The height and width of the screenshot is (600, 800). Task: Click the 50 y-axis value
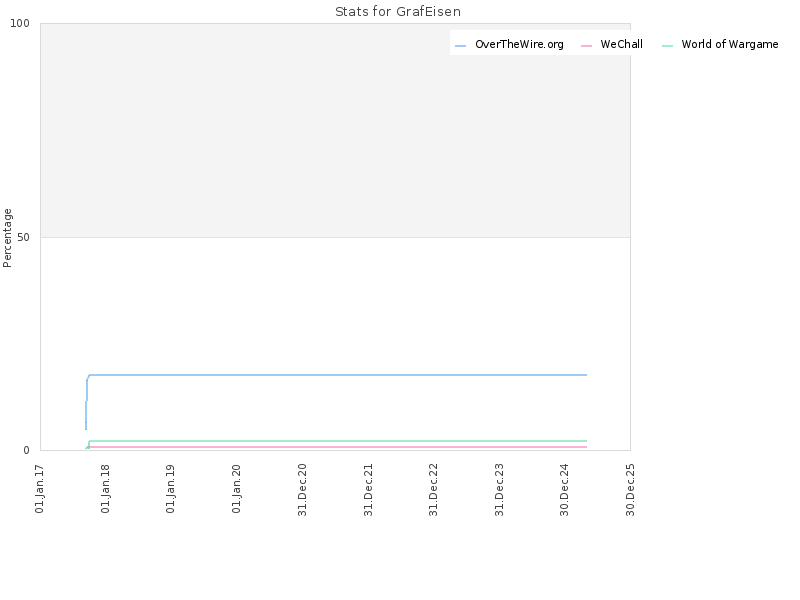pos(23,238)
